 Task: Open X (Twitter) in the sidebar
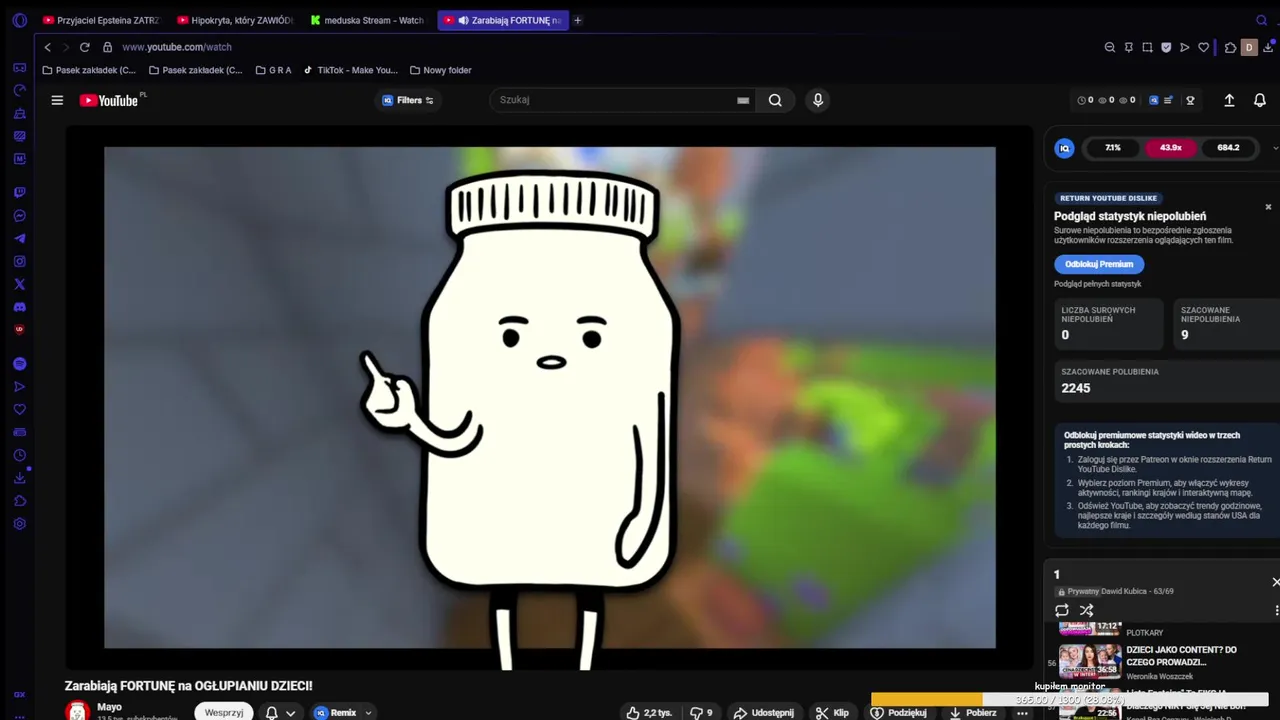(19, 285)
